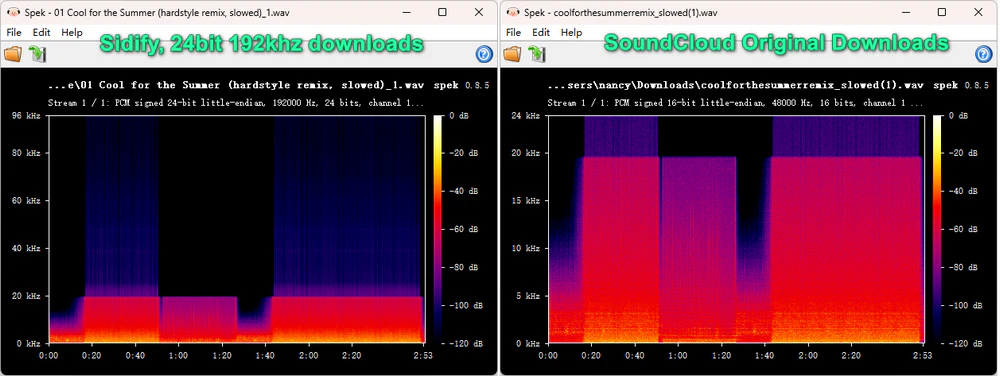Minimize the right Spek window
Viewport: 1000px width, 376px height.
click(906, 12)
